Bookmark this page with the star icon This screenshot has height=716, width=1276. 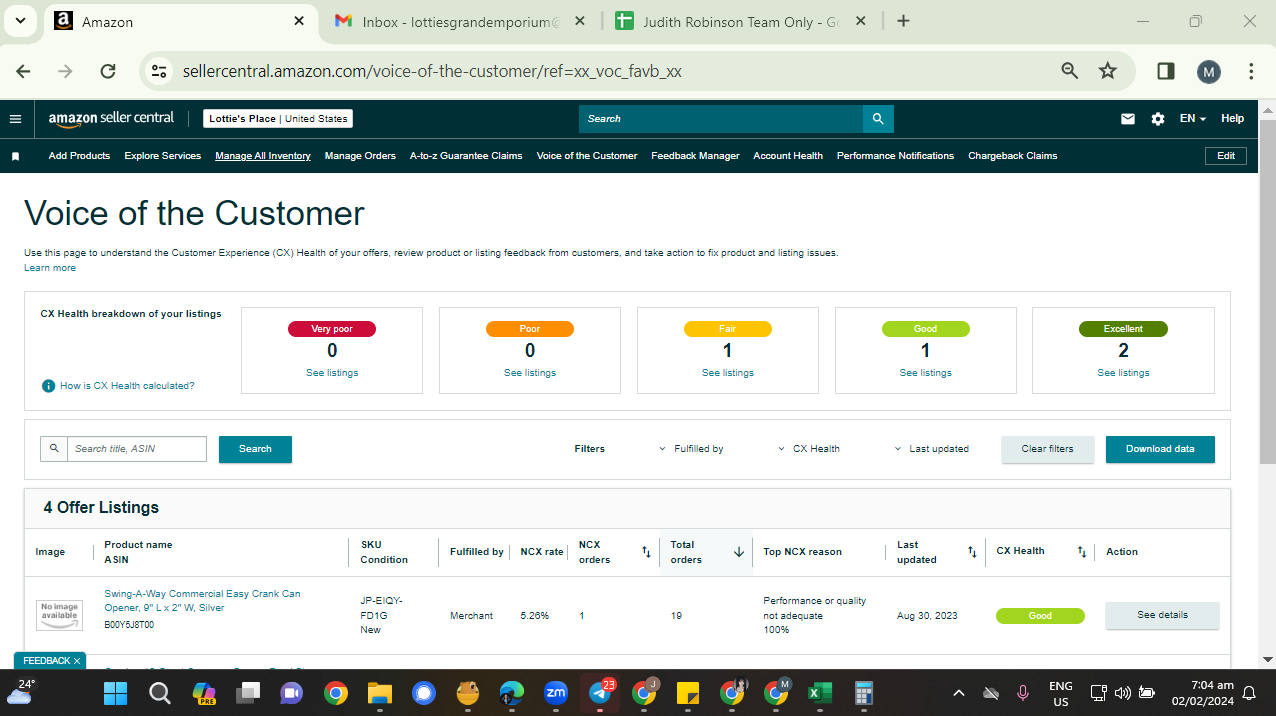[1107, 71]
